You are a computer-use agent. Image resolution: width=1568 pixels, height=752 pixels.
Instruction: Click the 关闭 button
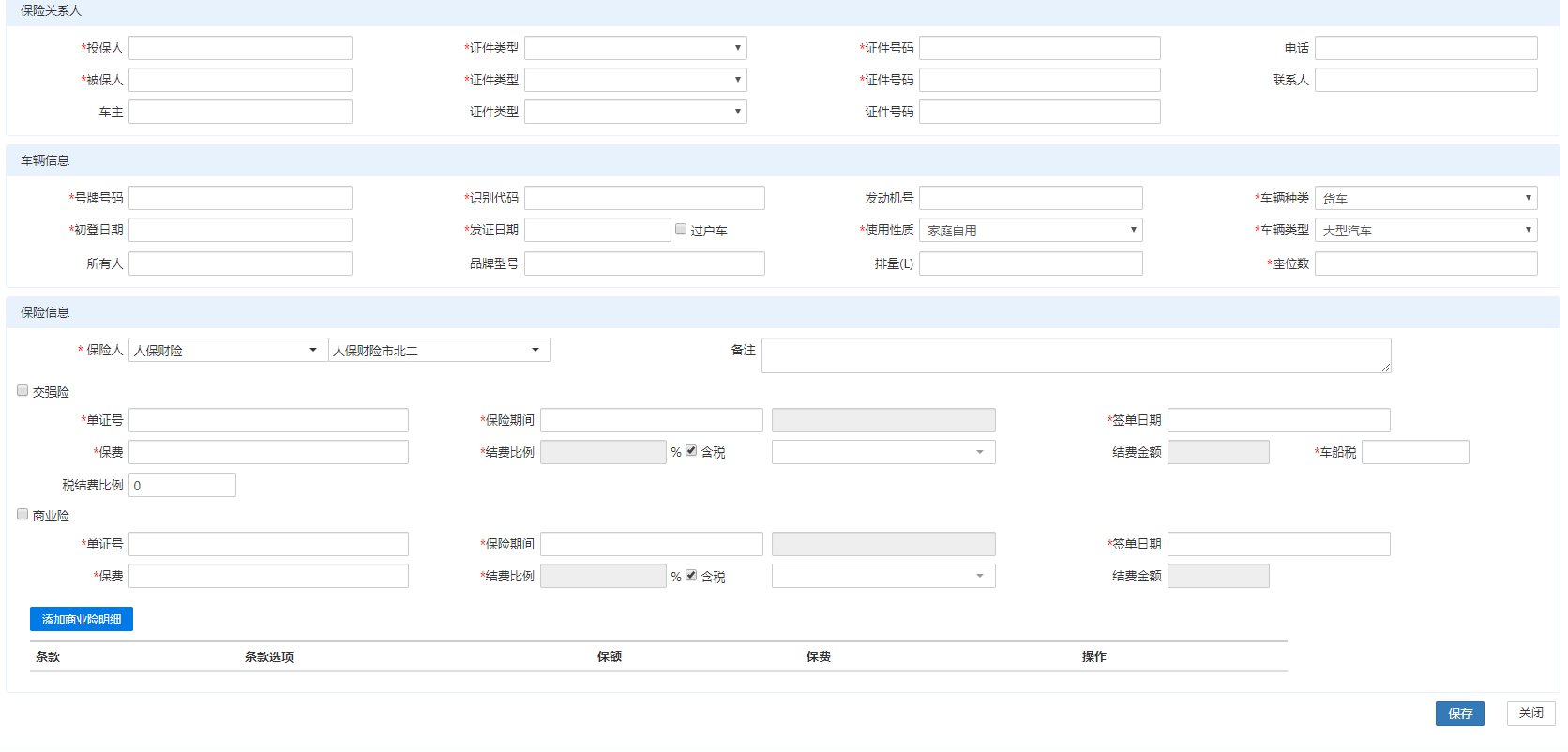1531,714
